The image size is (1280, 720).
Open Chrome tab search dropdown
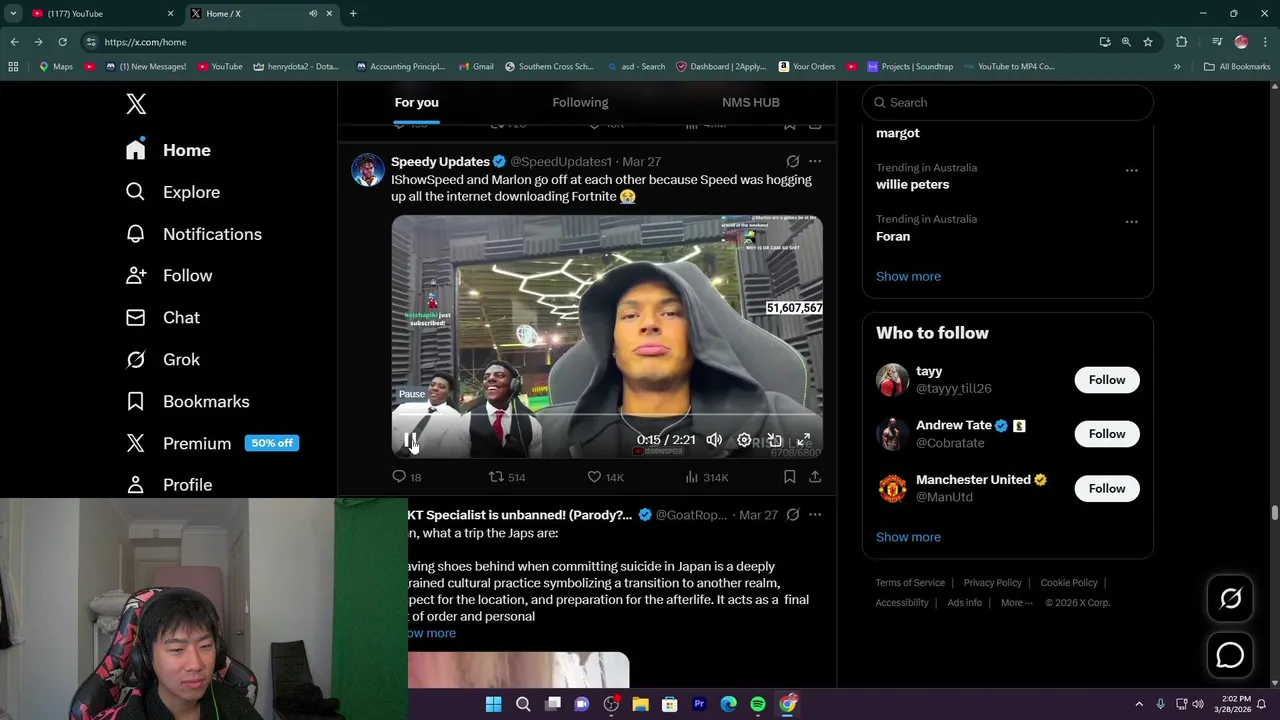[x=13, y=14]
